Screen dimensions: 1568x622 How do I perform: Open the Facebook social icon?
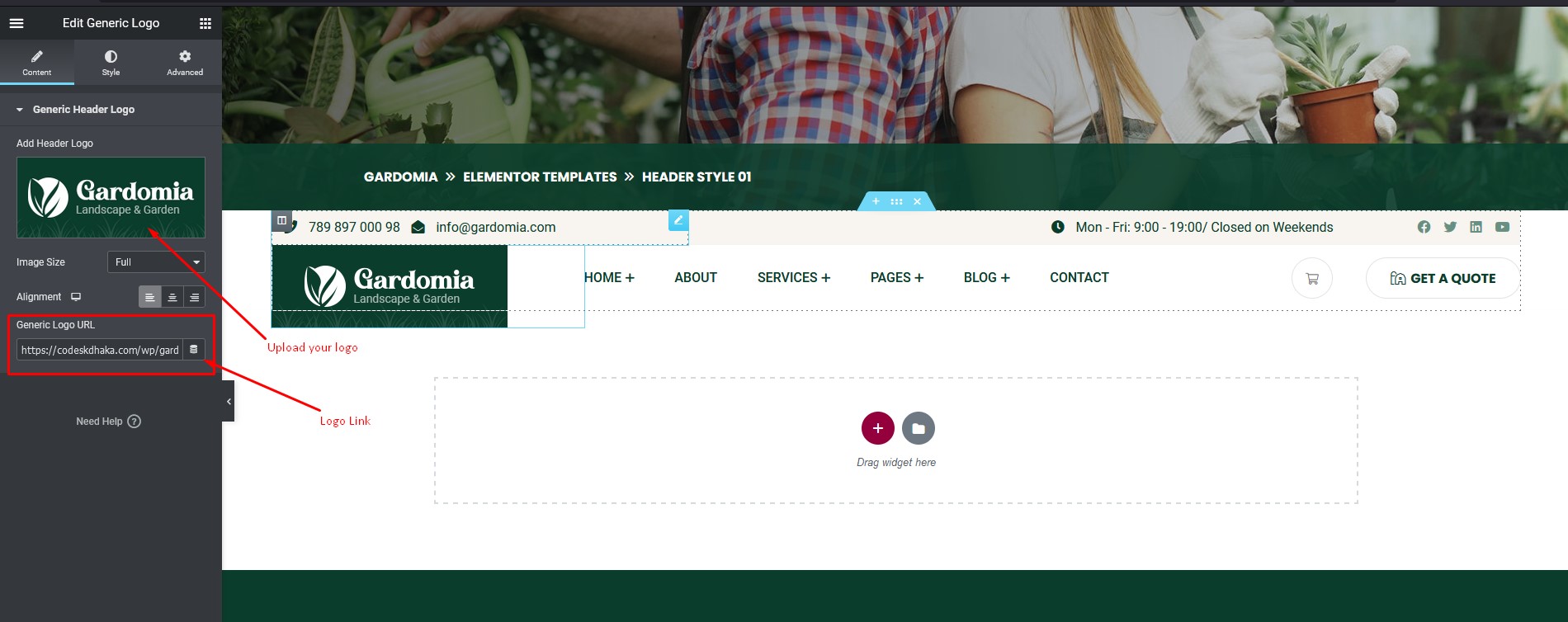click(1424, 227)
